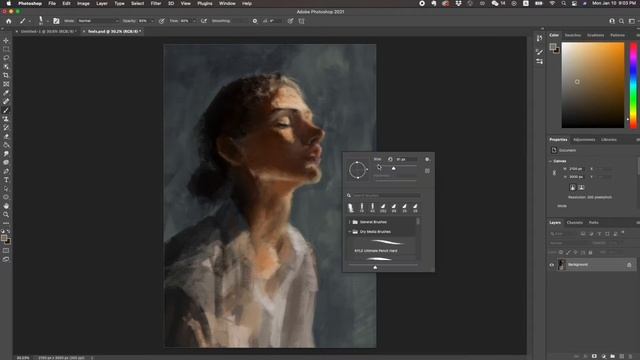
Task: Click the History panel icon
Action: click(x=540, y=38)
